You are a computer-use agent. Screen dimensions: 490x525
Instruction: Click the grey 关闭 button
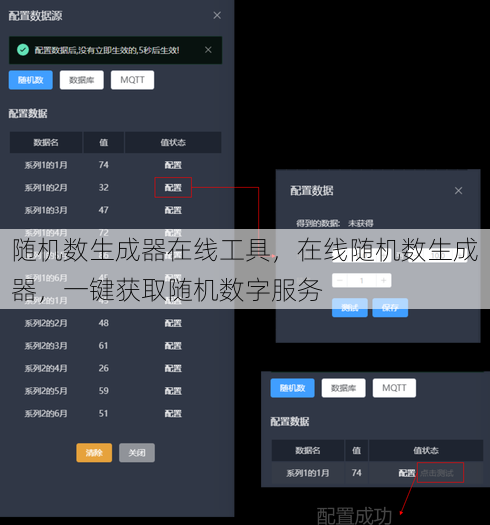pyautogui.click(x=137, y=453)
